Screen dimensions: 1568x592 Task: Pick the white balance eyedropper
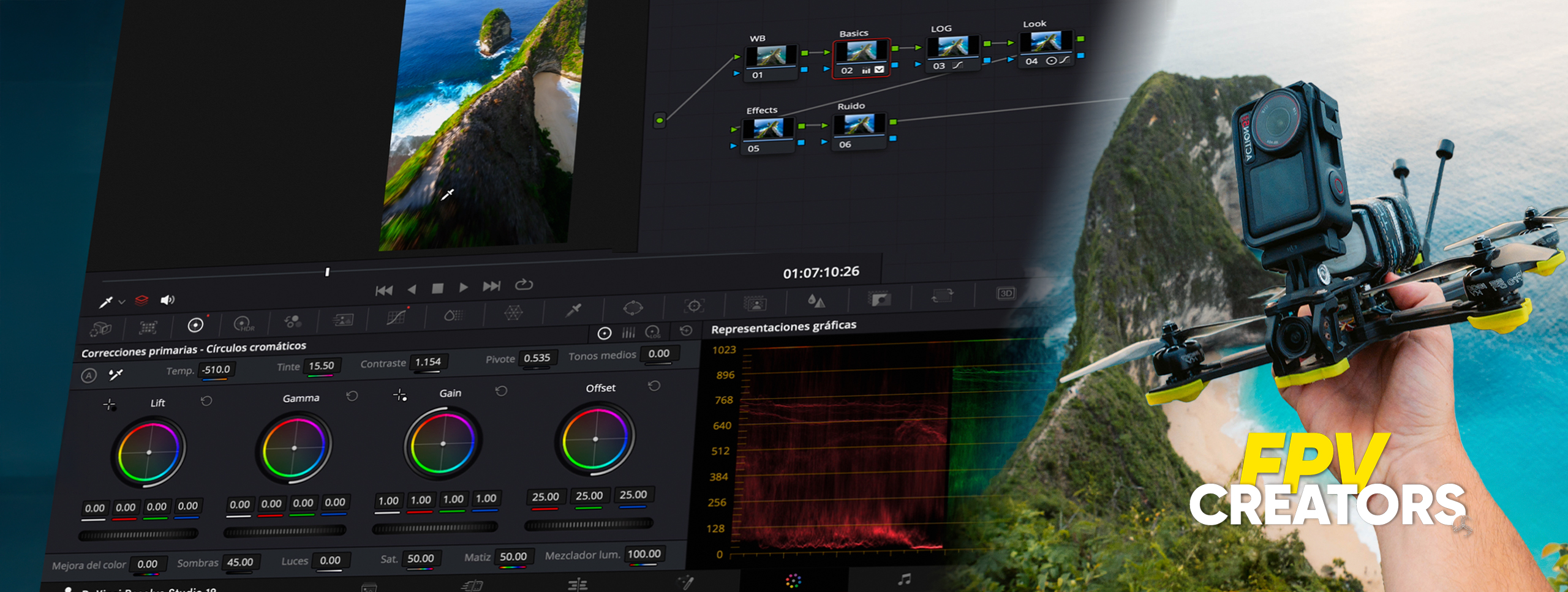[115, 374]
